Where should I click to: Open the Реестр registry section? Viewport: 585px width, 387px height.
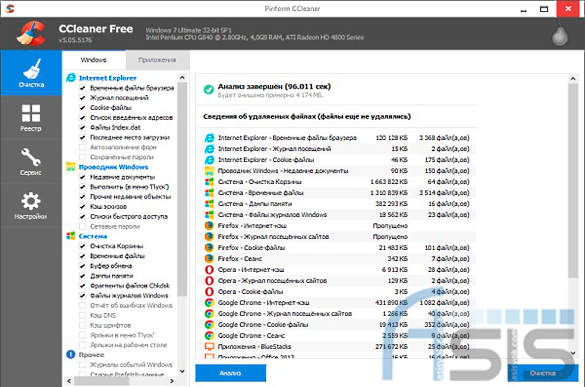(x=31, y=117)
